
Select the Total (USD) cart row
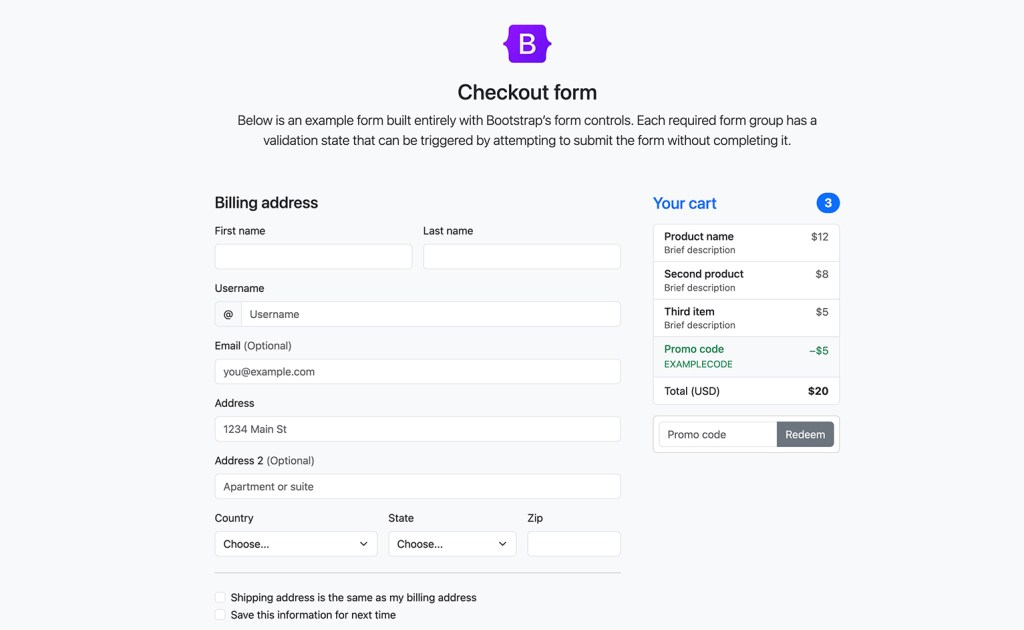click(x=745, y=391)
